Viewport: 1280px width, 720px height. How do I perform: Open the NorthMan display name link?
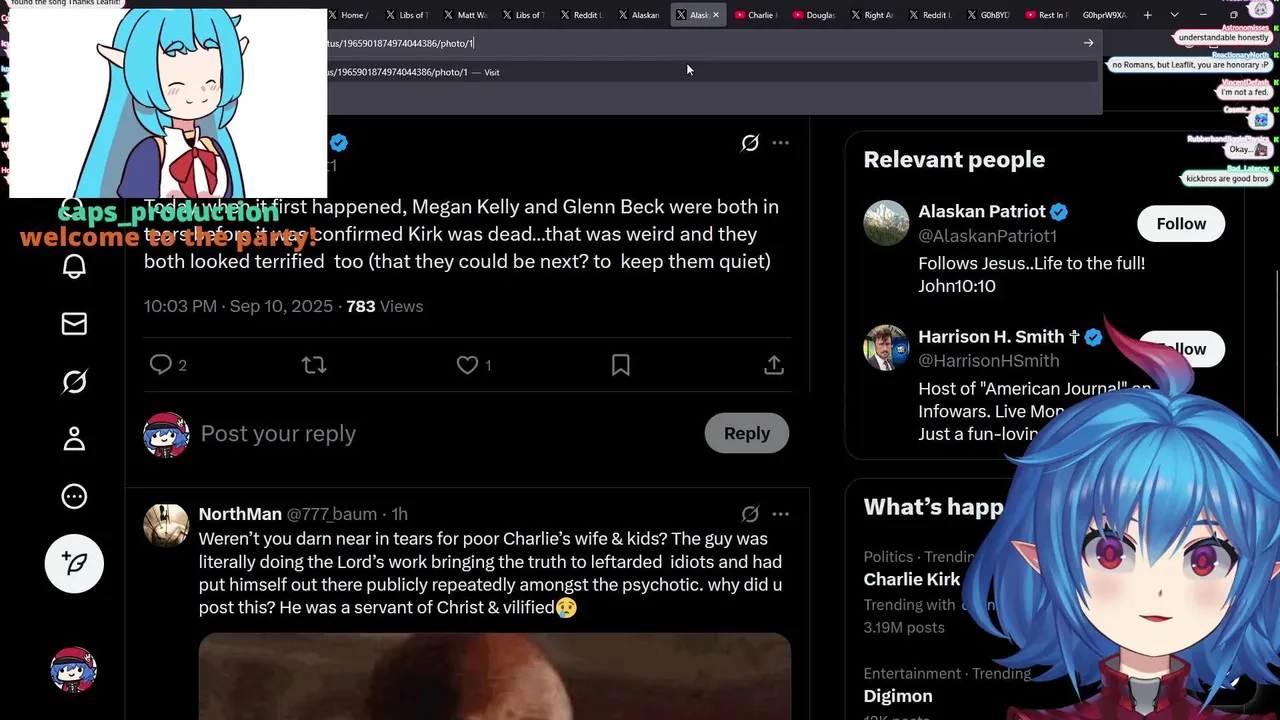(x=240, y=514)
